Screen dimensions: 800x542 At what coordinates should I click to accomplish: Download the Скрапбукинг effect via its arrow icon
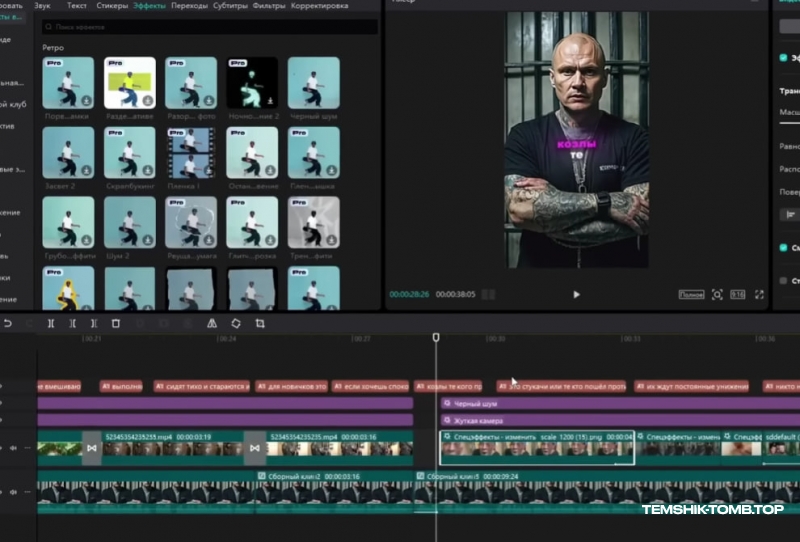(147, 170)
